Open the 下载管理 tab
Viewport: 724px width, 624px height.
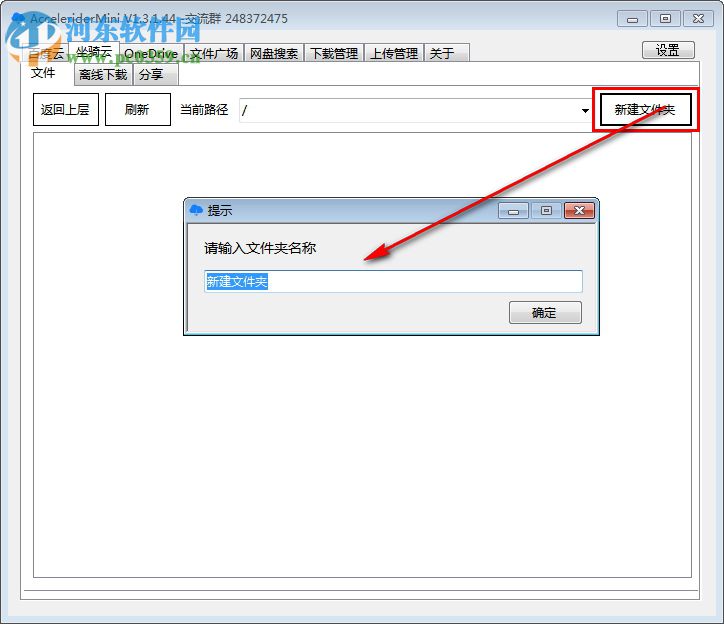(x=334, y=53)
